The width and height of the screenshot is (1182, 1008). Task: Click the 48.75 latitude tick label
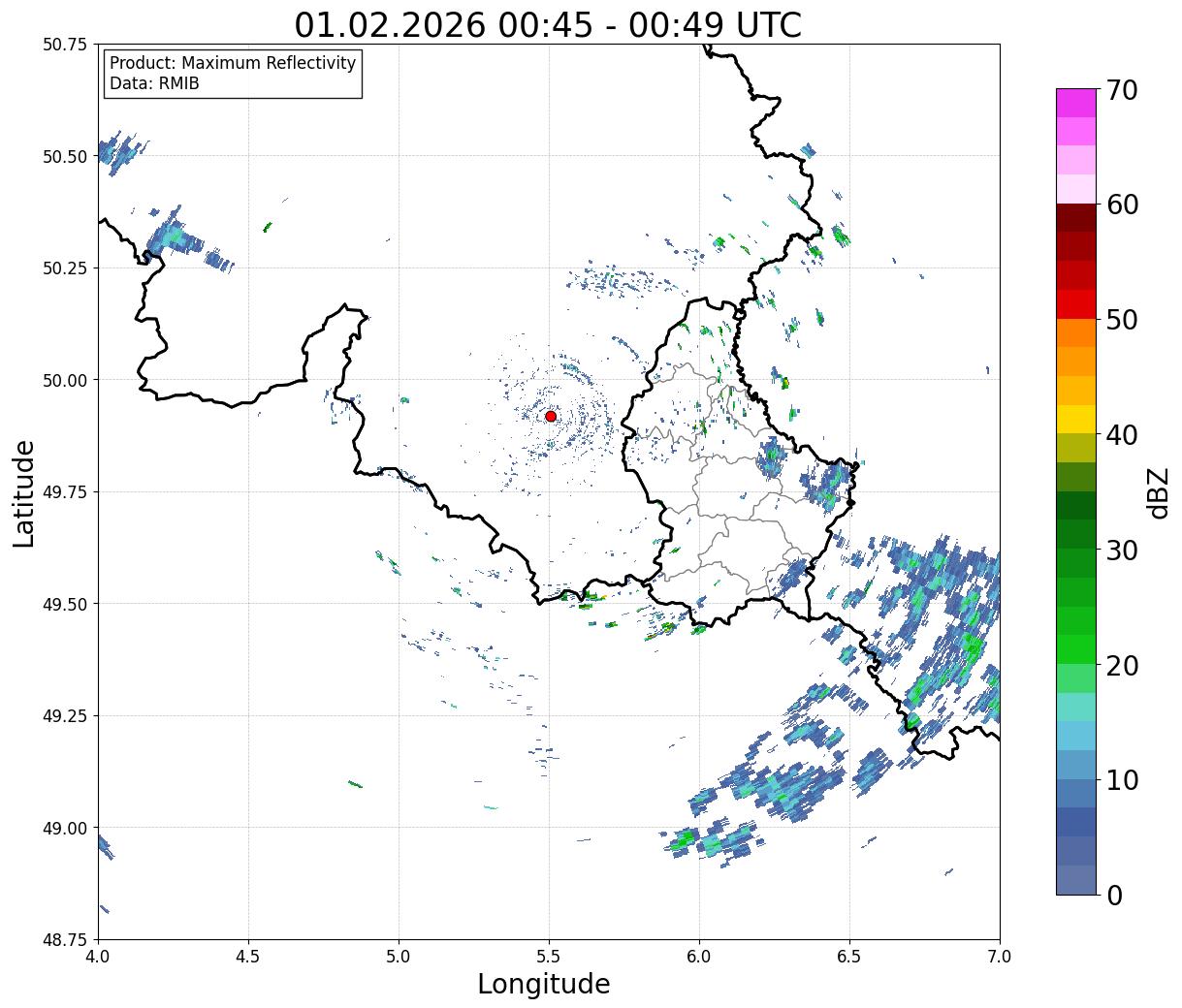pyautogui.click(x=66, y=940)
